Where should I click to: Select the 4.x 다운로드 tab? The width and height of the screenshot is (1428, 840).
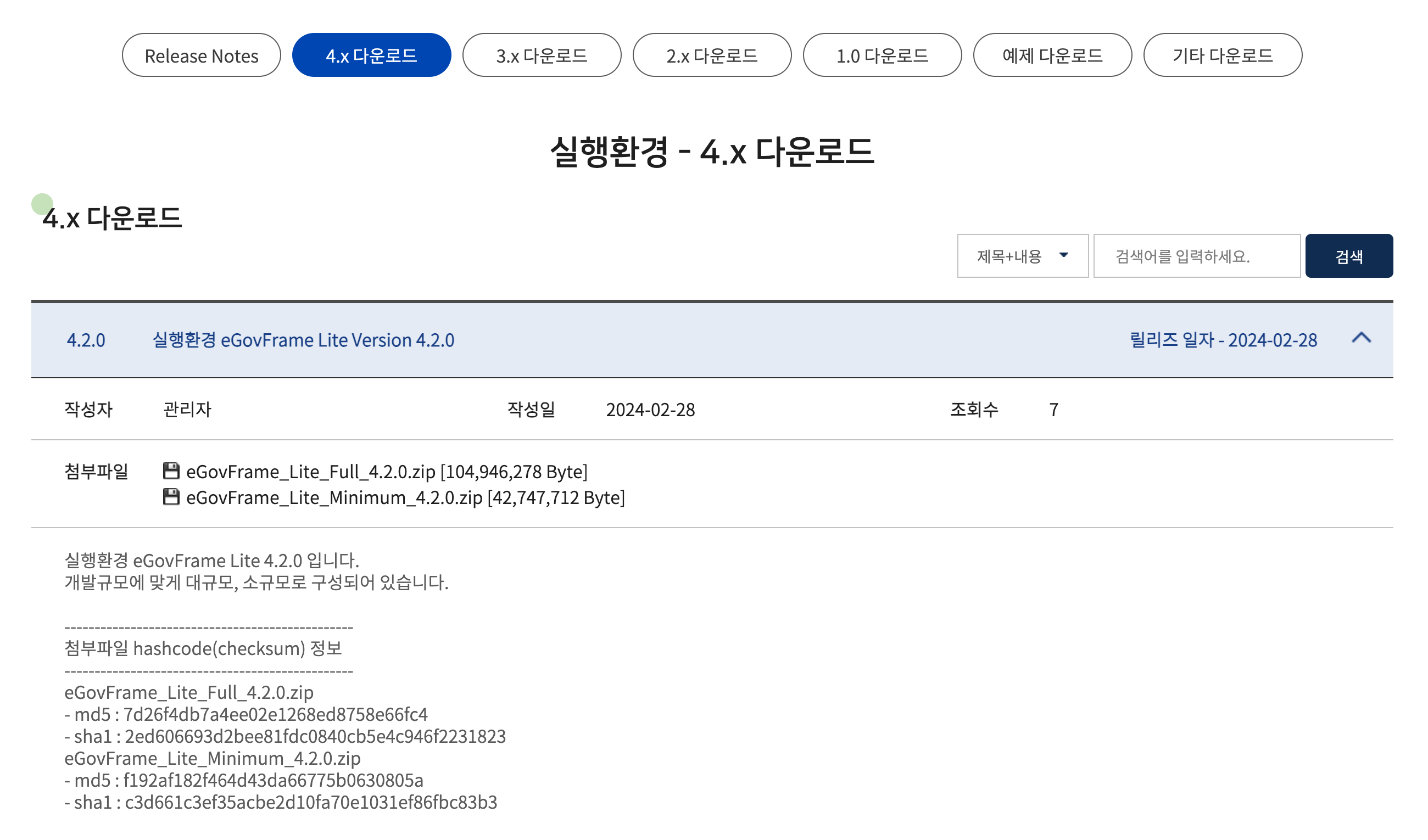tap(371, 55)
